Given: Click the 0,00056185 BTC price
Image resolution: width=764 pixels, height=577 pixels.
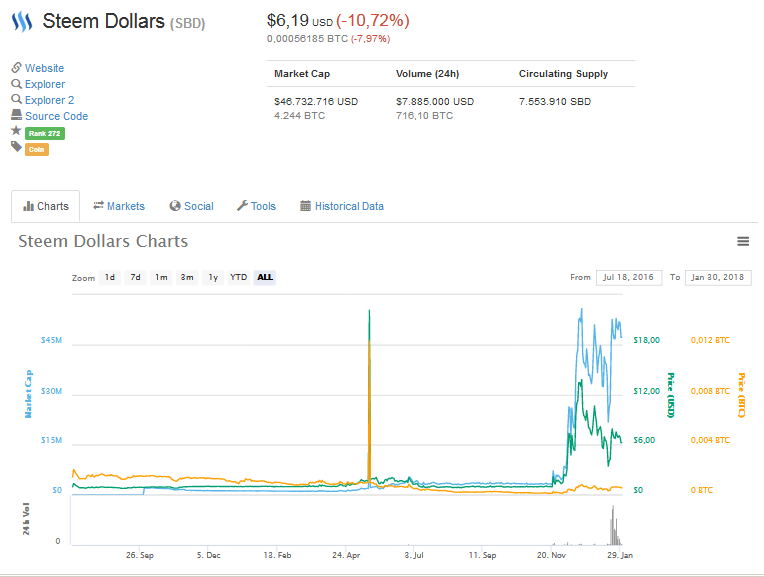Looking at the screenshot, I should pyautogui.click(x=307, y=38).
